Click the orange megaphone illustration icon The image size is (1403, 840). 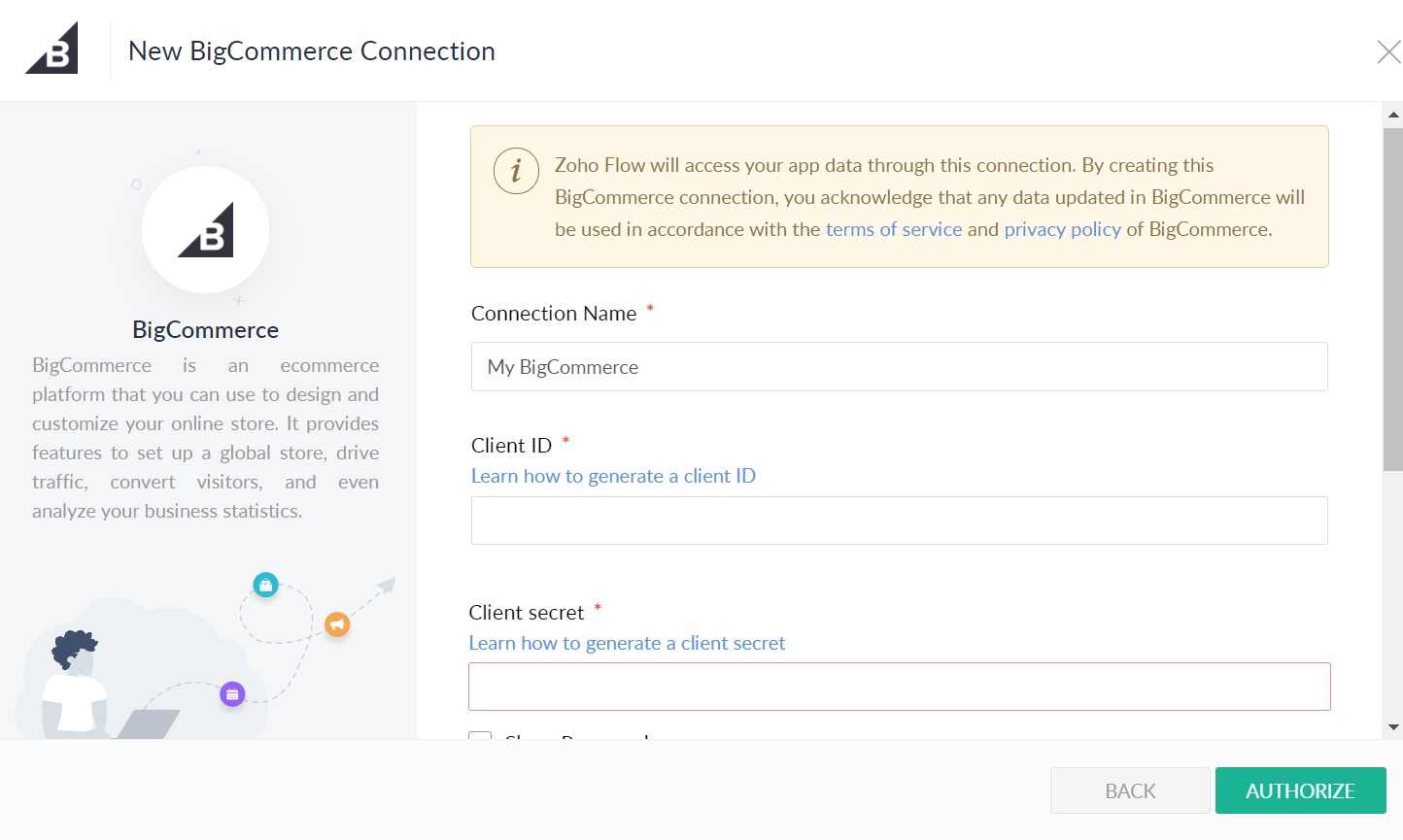(x=337, y=624)
